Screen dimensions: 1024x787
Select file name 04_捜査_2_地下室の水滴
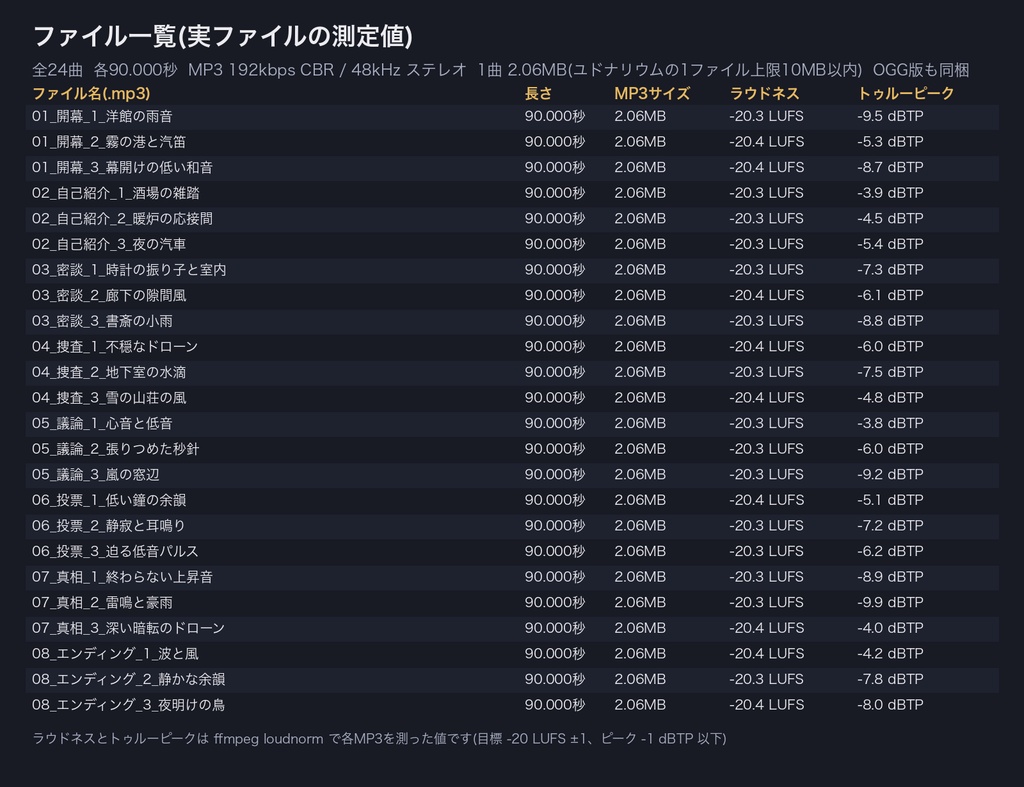pos(109,372)
